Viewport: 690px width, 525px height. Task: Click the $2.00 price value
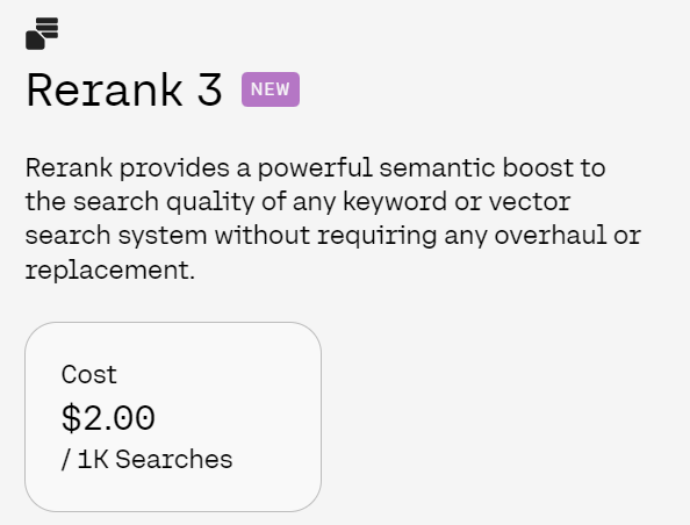click(108, 417)
